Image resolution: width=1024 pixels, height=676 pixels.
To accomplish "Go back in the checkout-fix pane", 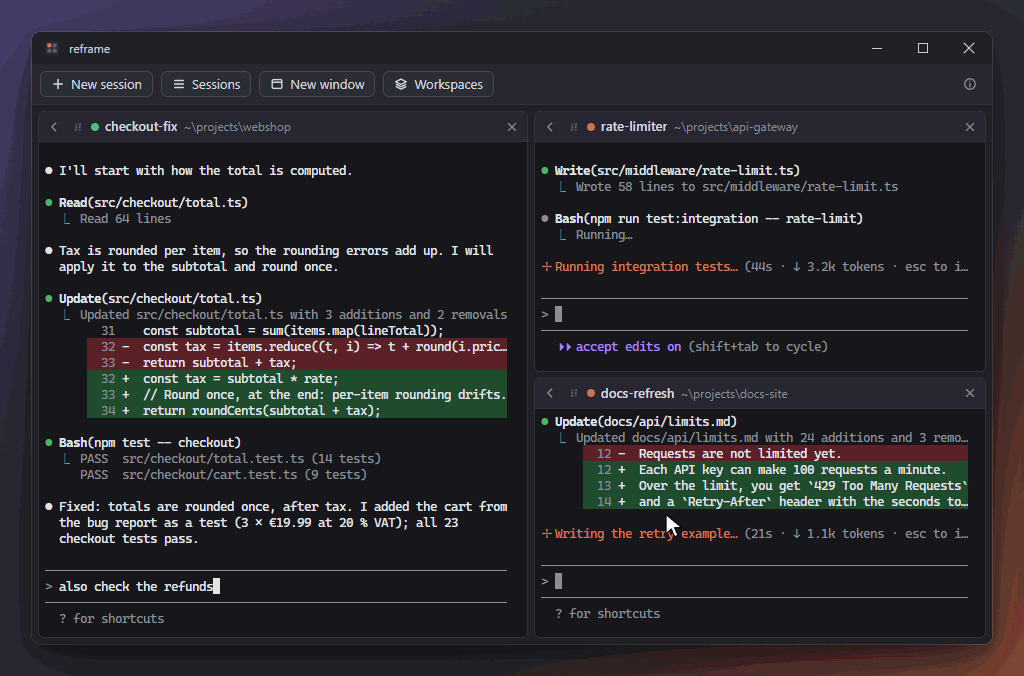I will tap(54, 127).
